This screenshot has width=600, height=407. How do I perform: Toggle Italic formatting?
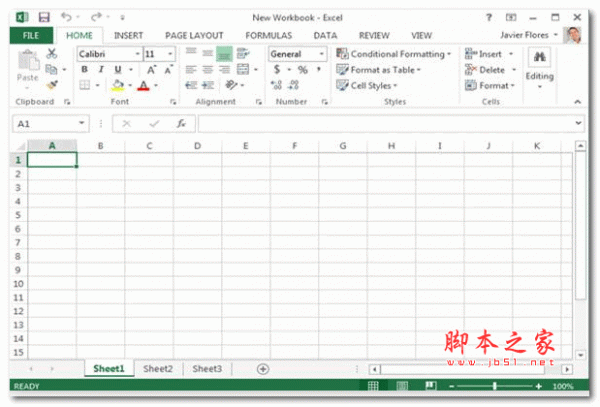(101, 70)
